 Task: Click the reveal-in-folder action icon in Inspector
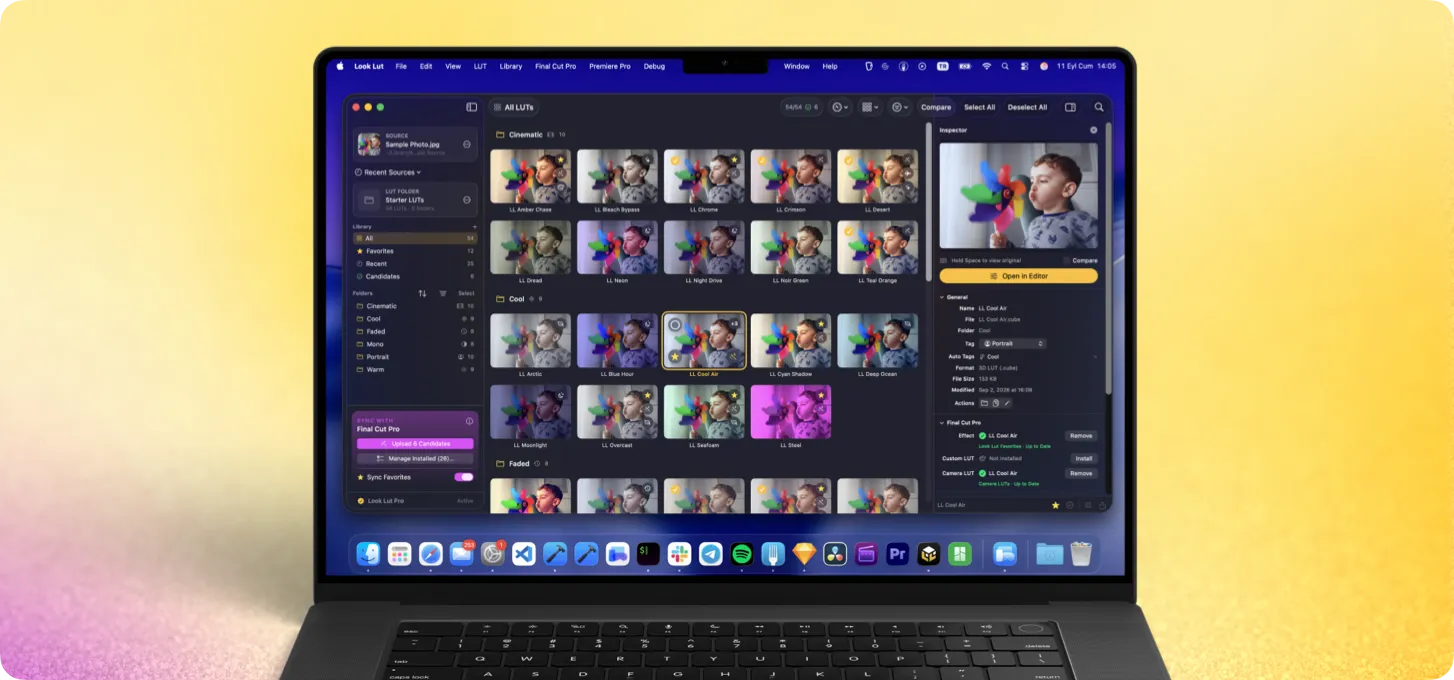pos(984,403)
